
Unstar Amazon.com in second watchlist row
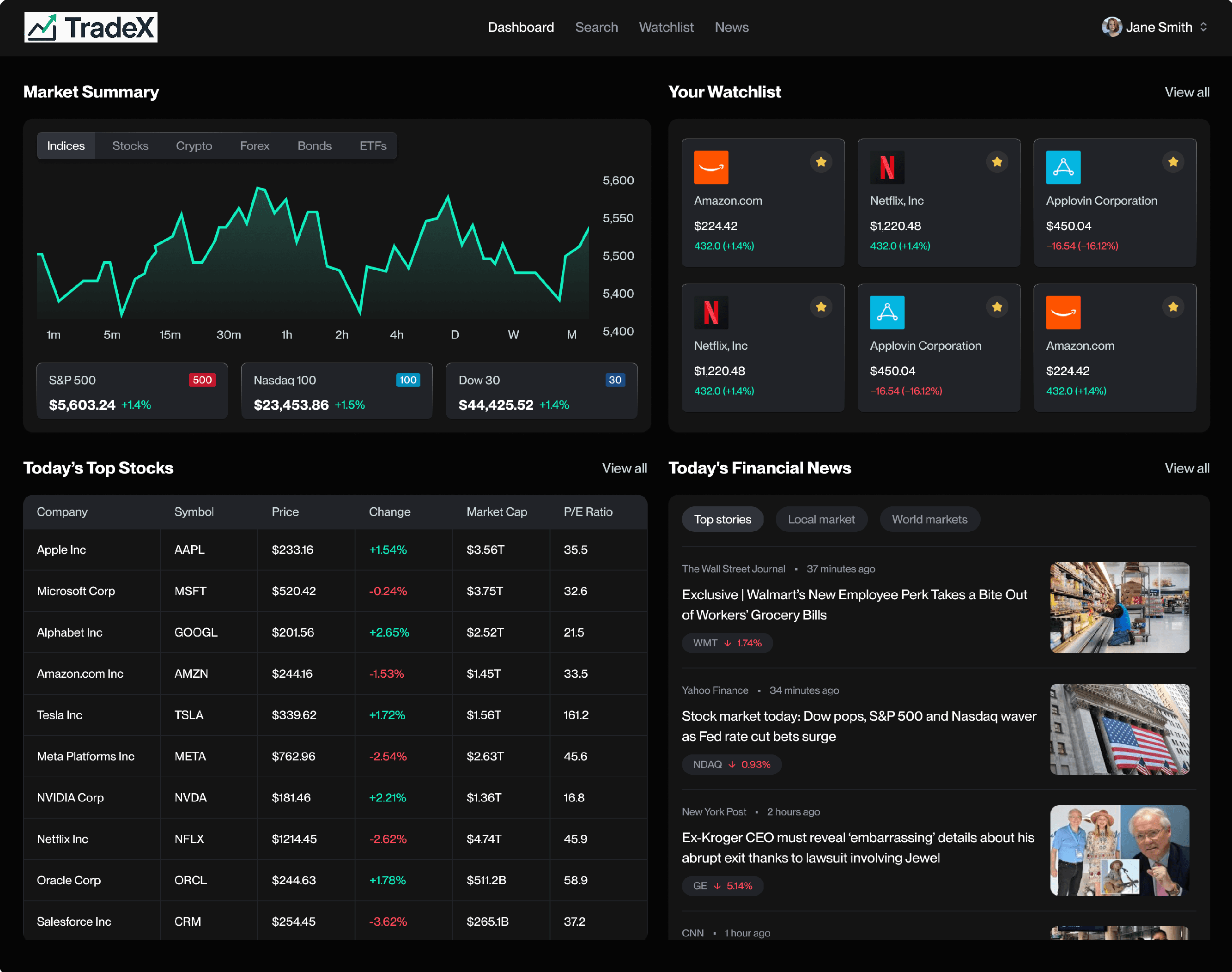pyautogui.click(x=1173, y=307)
